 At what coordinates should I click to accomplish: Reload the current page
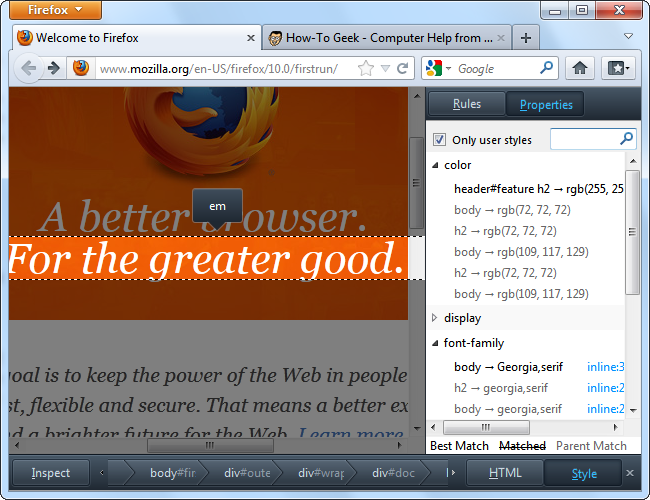tap(402, 68)
